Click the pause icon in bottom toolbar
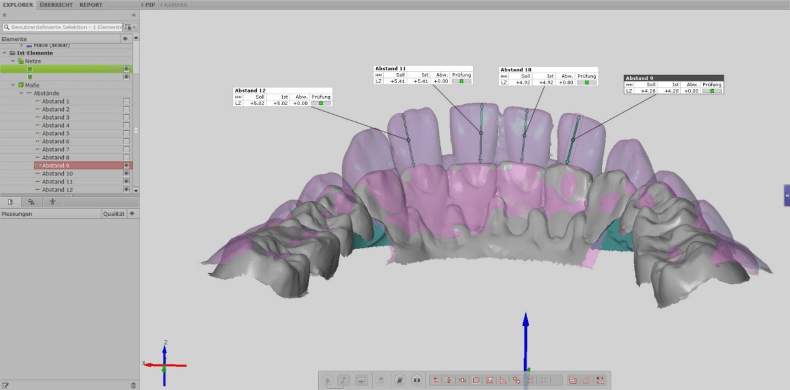 417,380
